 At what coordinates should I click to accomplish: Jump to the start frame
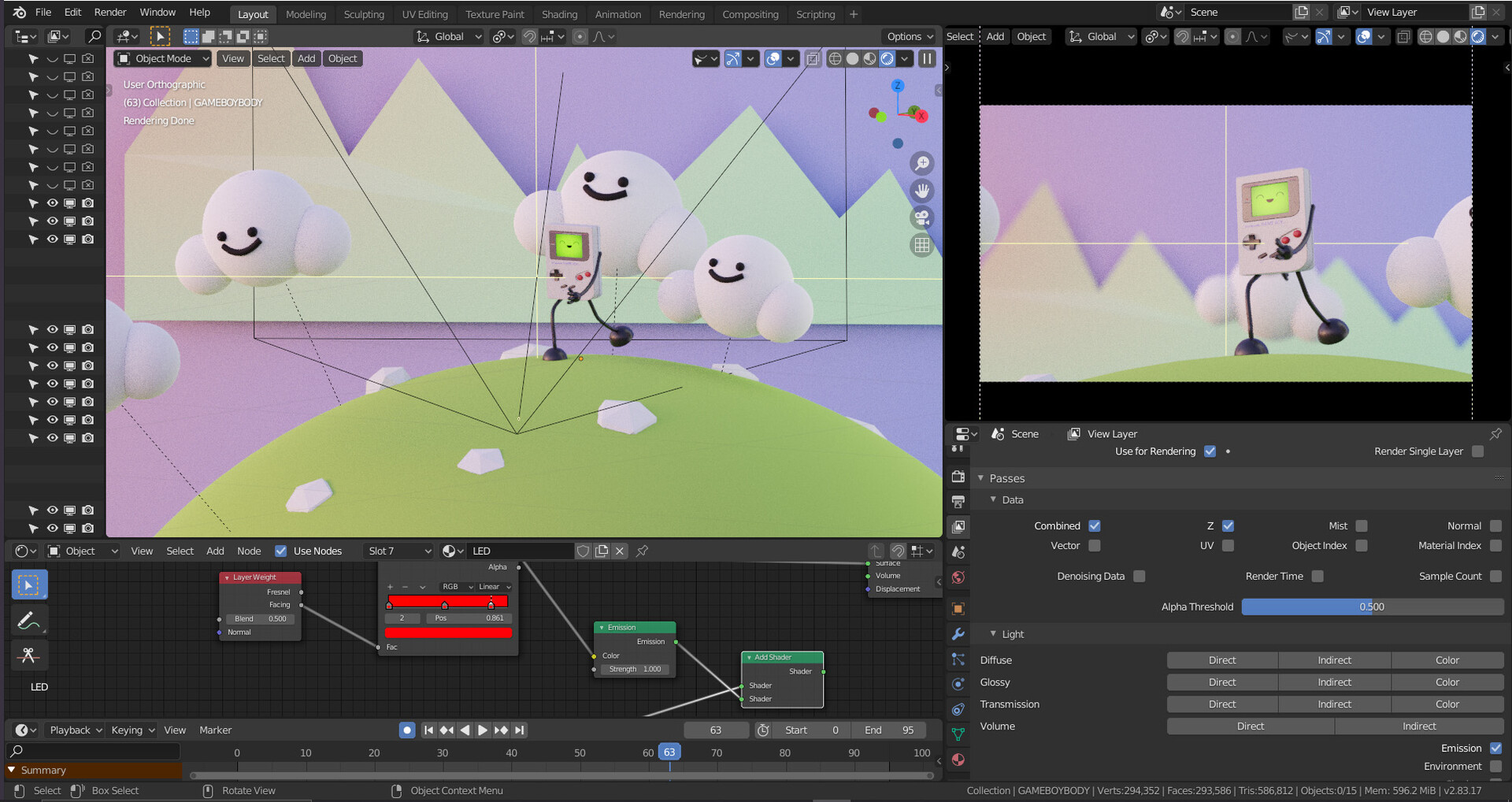(428, 730)
